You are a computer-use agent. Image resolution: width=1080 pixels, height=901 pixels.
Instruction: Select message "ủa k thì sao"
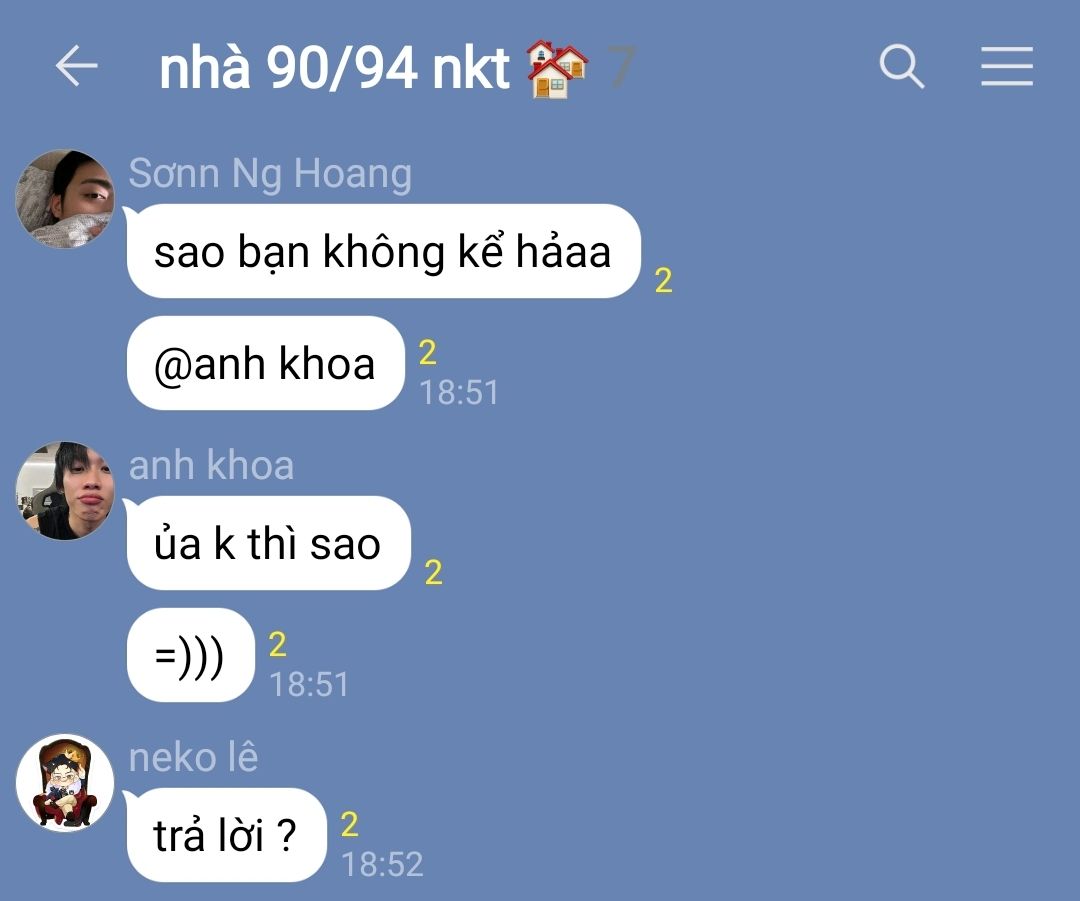tap(269, 543)
